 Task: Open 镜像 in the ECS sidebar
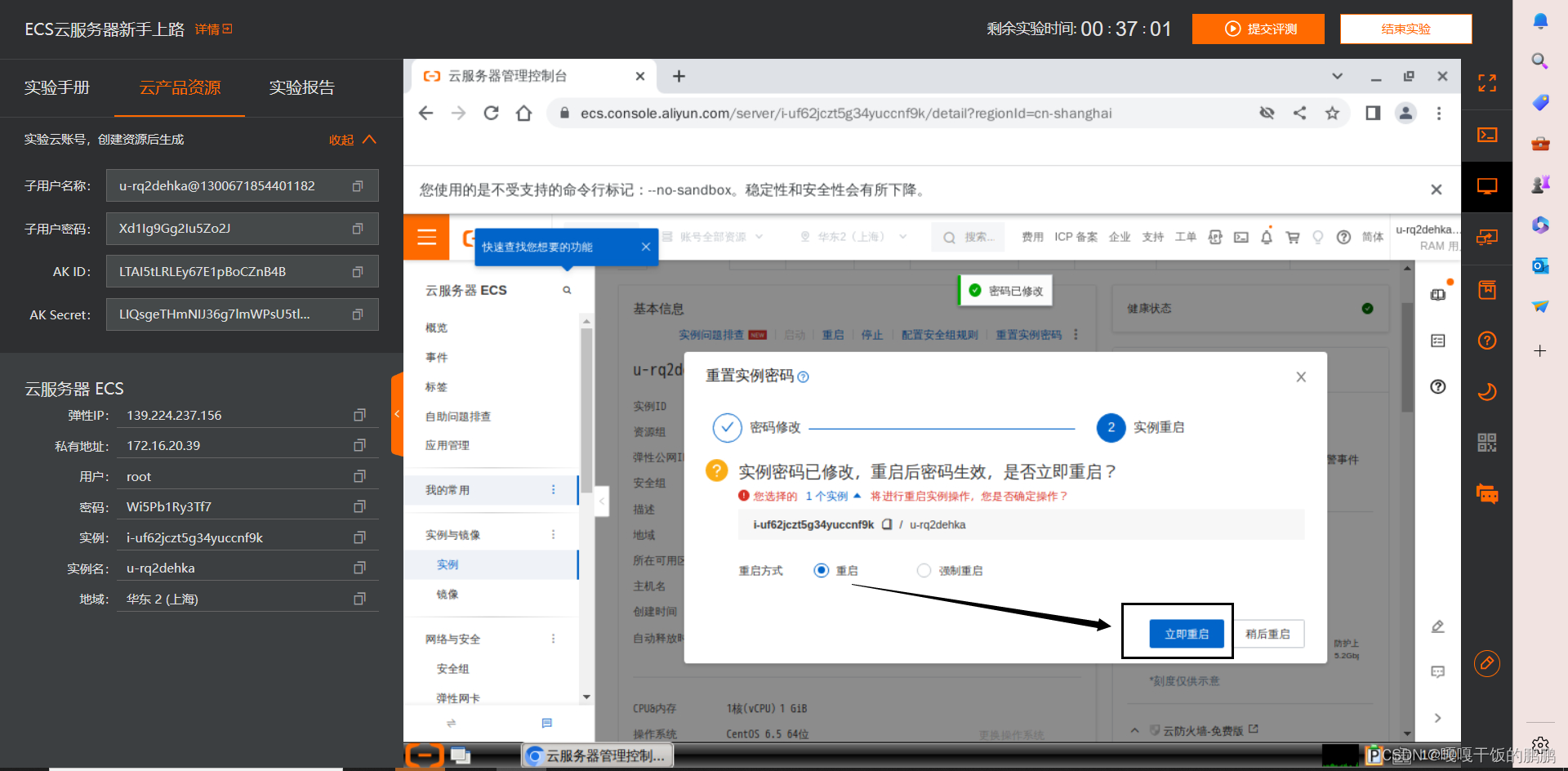tap(448, 594)
